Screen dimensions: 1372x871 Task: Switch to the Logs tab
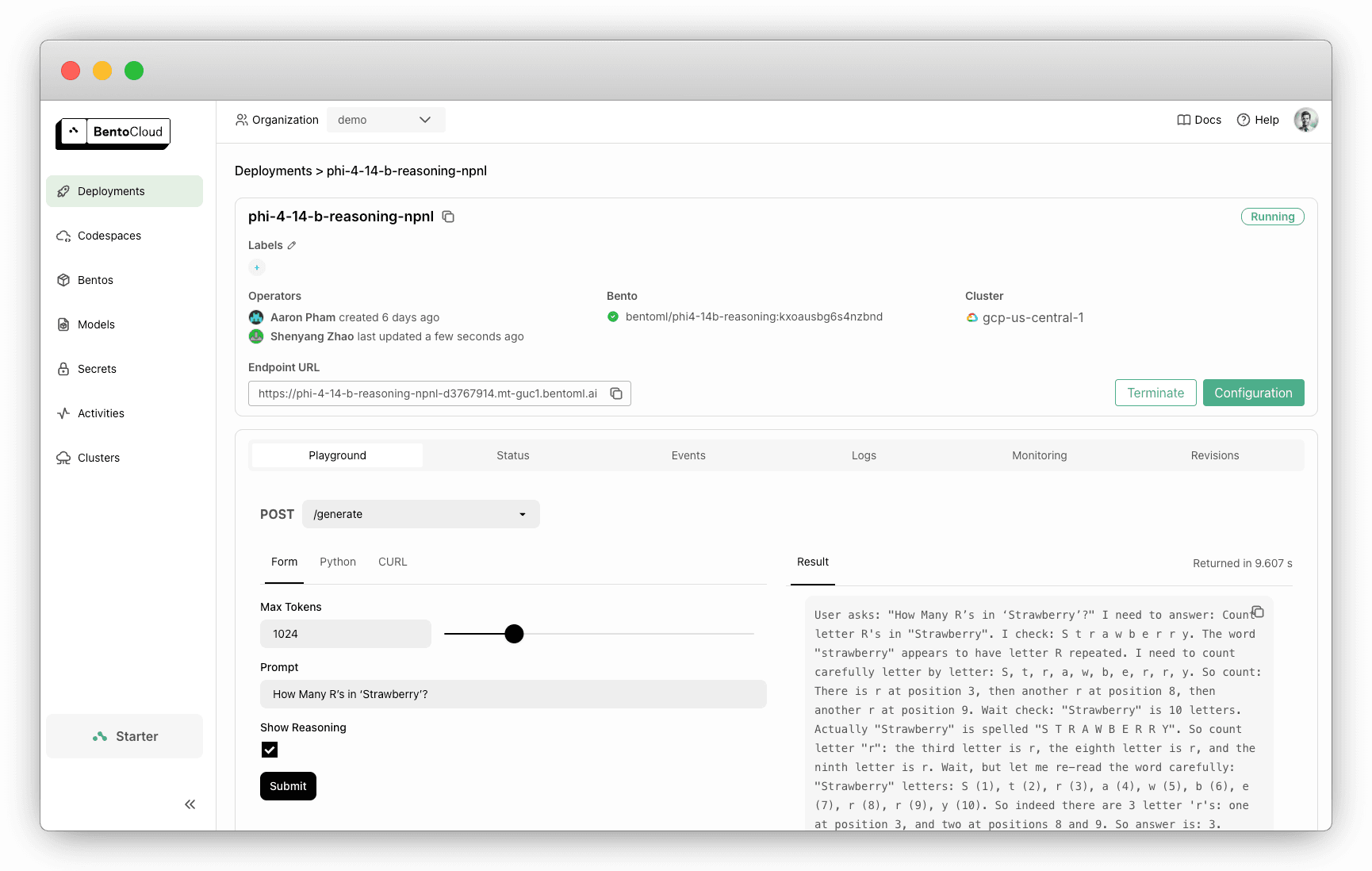864,455
